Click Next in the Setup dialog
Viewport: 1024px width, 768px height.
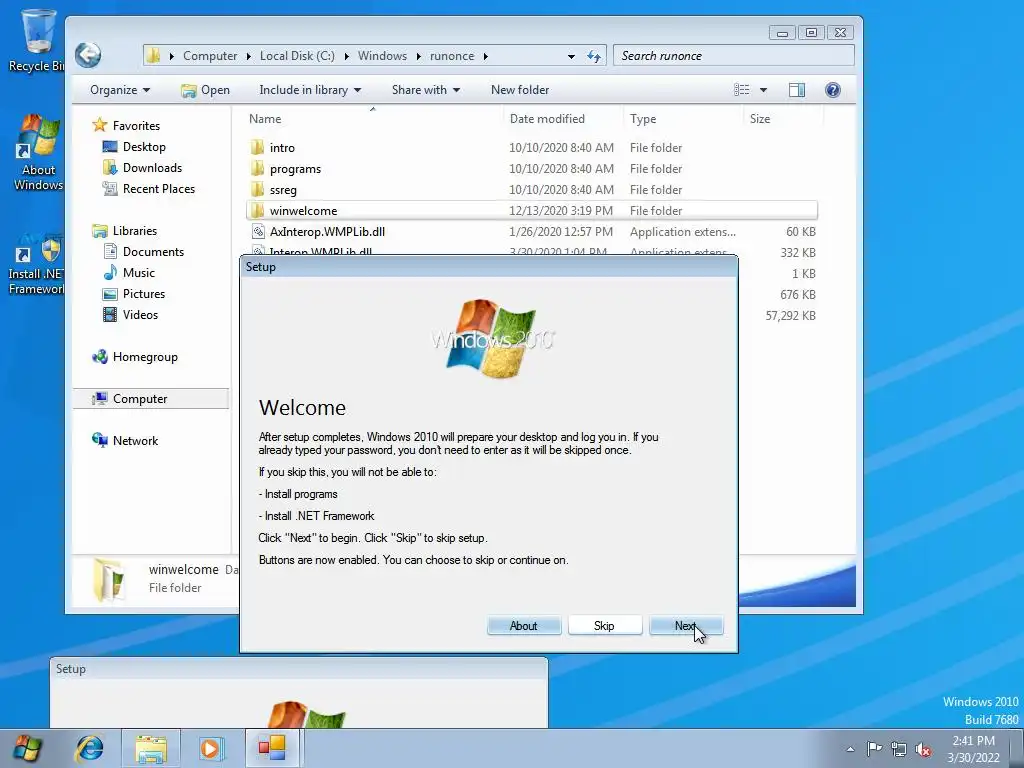[x=686, y=626]
